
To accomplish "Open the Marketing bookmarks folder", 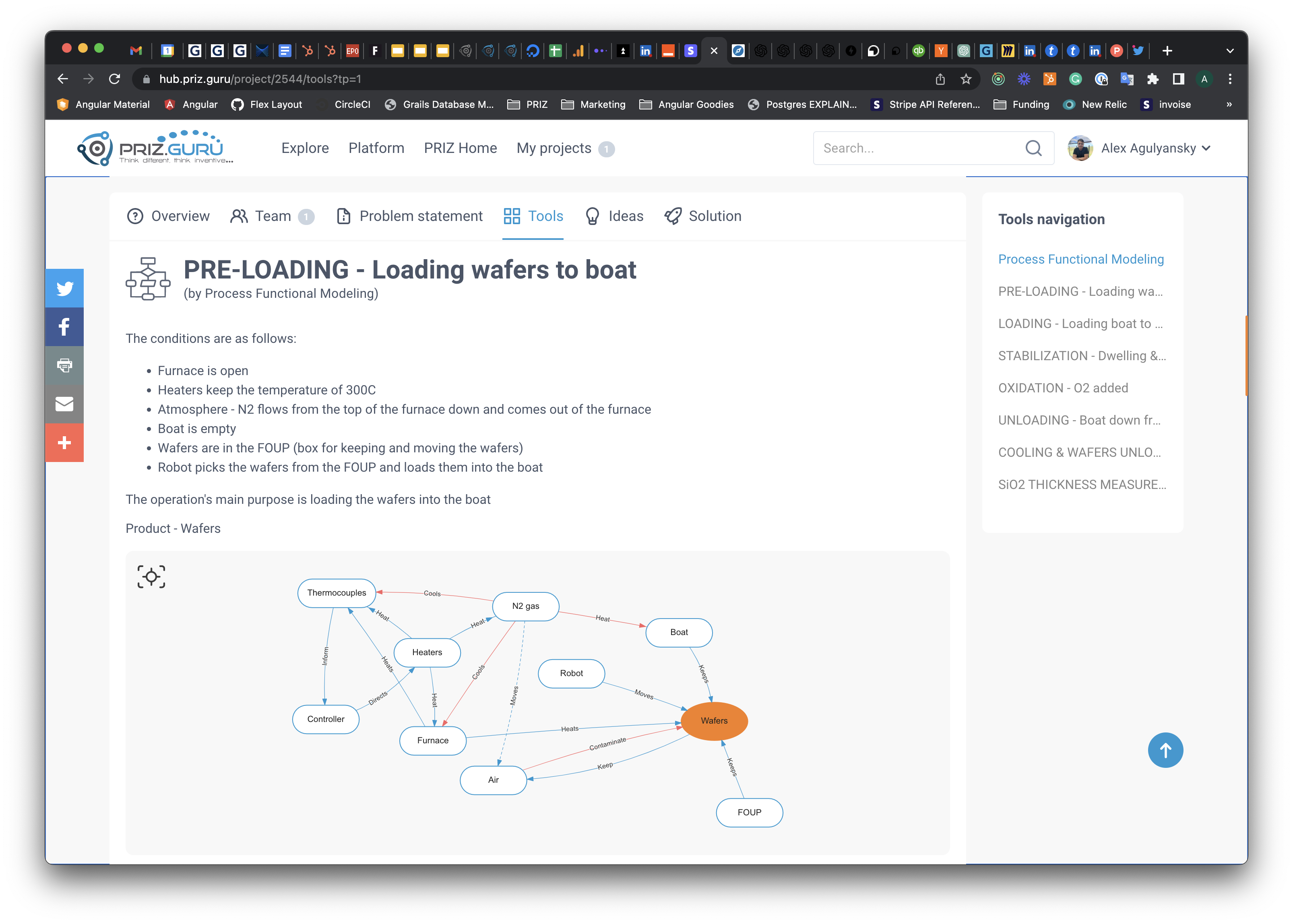I will click(x=593, y=105).
